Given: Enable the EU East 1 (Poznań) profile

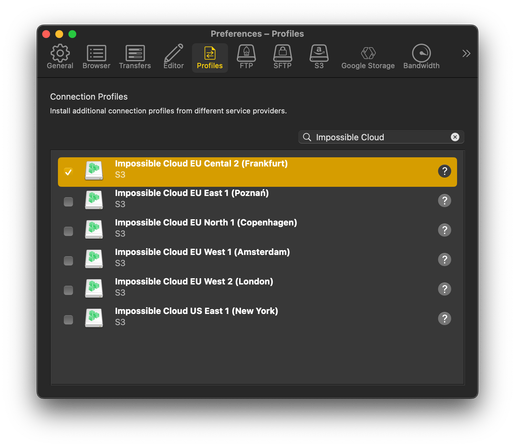Looking at the screenshot, I should pos(68,202).
